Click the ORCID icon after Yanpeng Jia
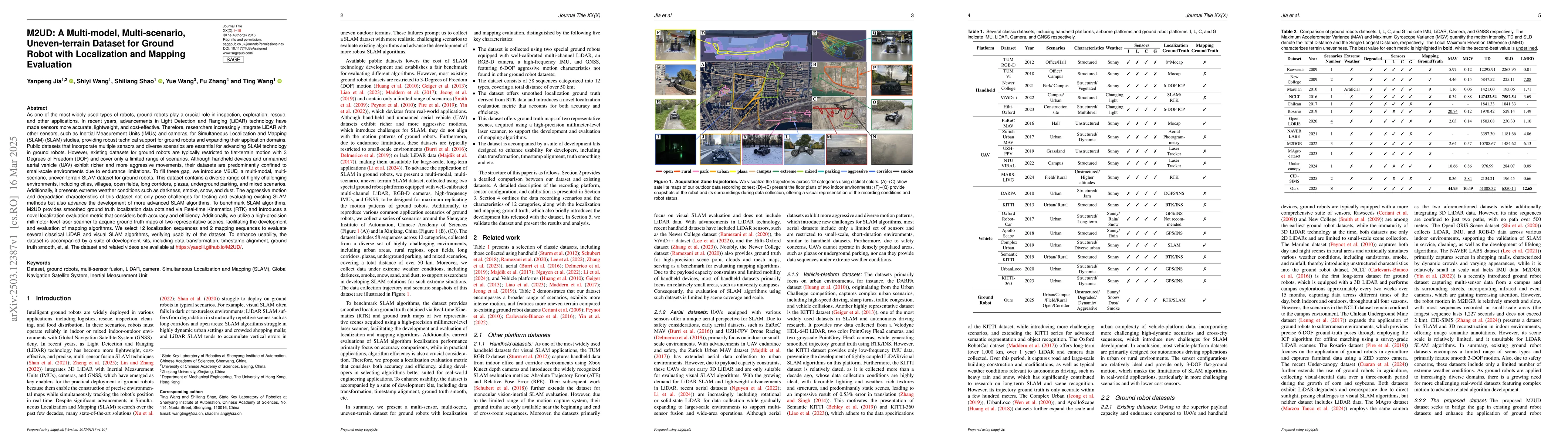Screen dimensions: 1568x444 point(71,81)
